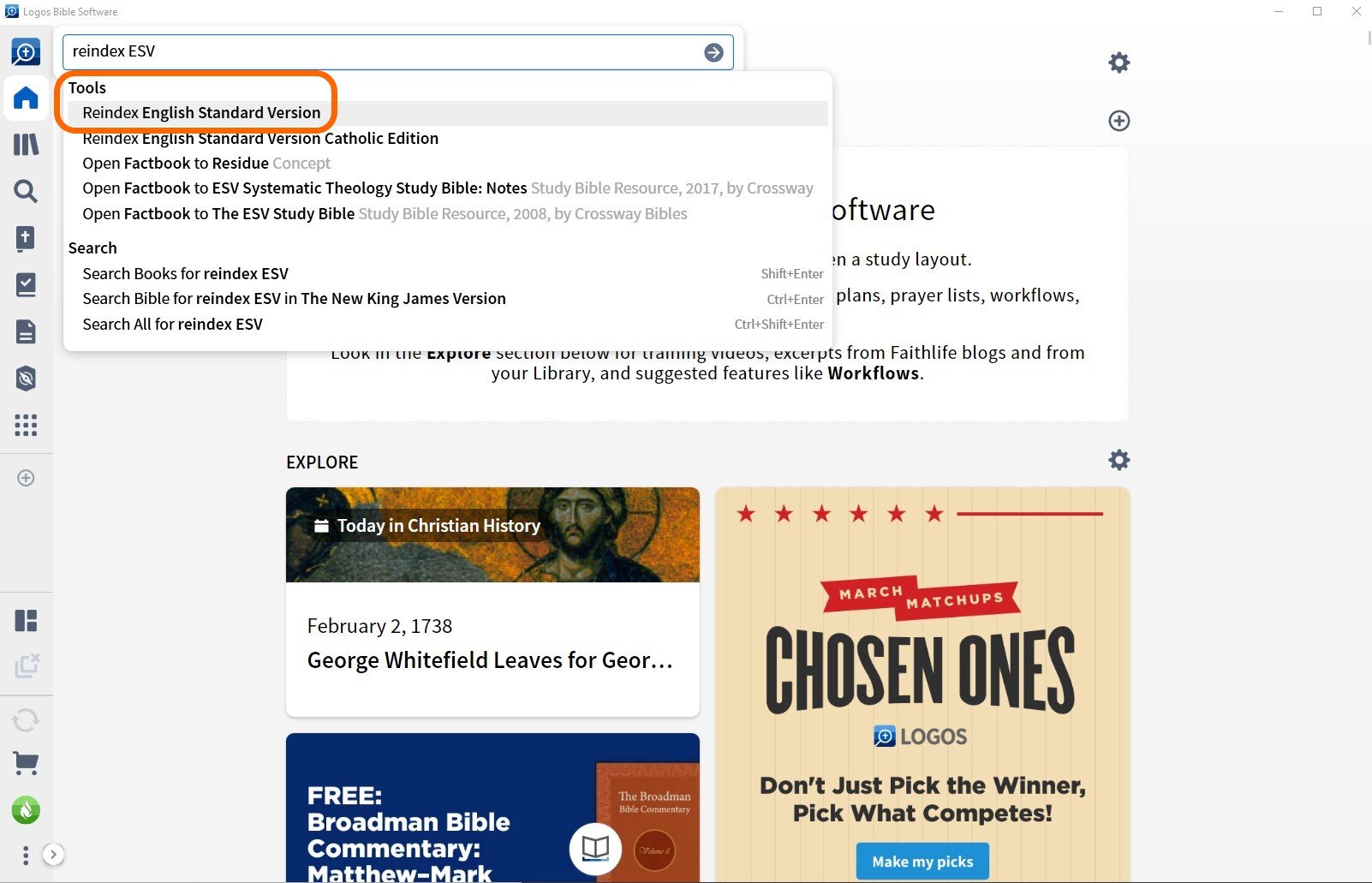Open the Tools grid icon in sidebar
This screenshot has height=883, width=1372.
tap(26, 425)
